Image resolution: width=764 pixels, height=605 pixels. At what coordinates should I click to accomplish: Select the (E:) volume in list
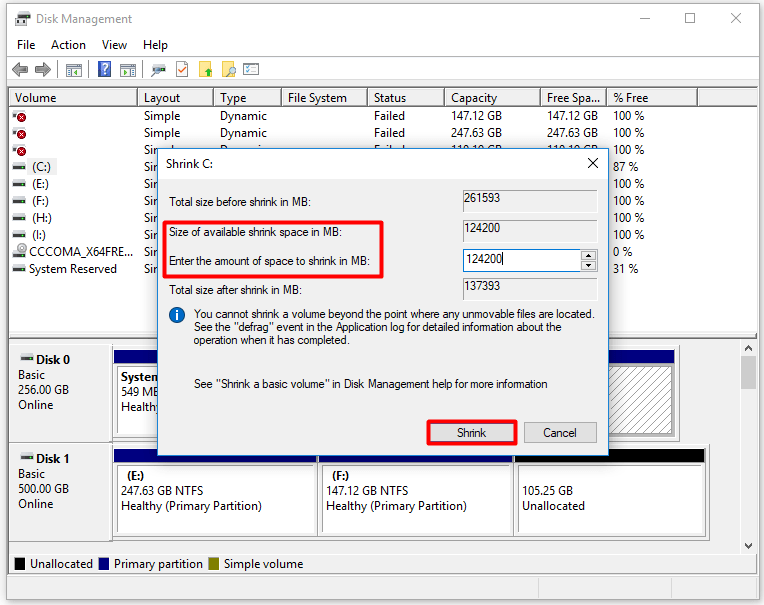tap(40, 184)
